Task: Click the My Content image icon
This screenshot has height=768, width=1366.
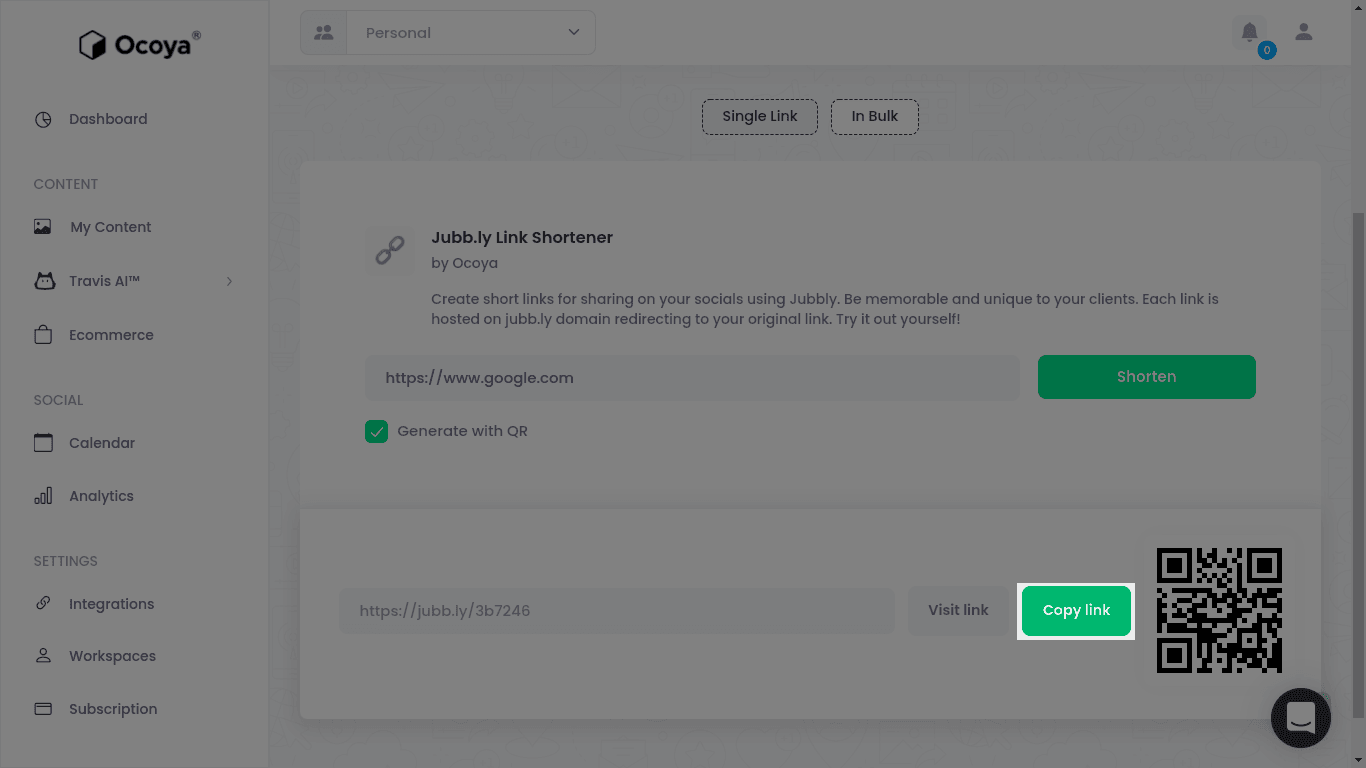Action: (x=43, y=227)
